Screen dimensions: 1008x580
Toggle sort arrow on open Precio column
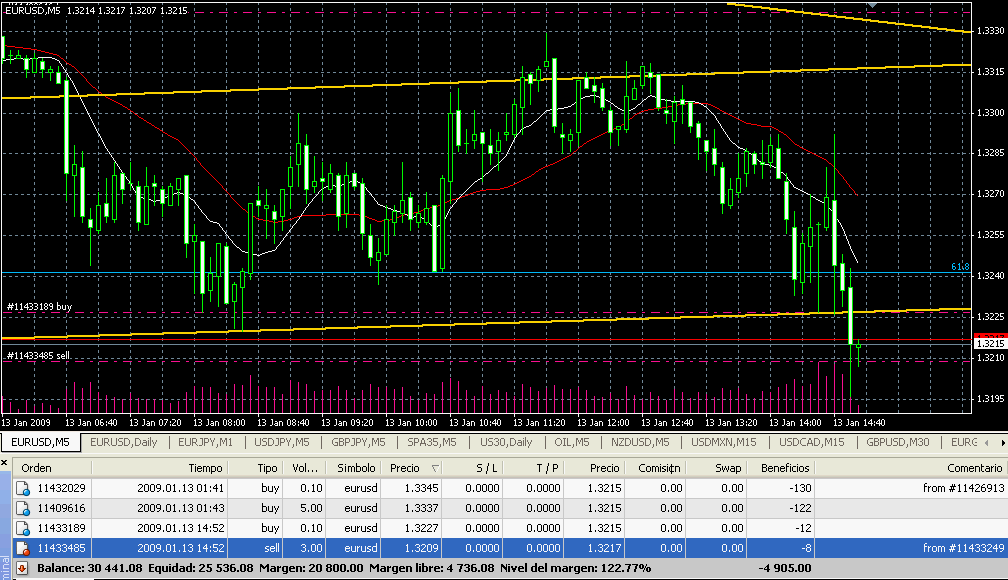point(435,469)
